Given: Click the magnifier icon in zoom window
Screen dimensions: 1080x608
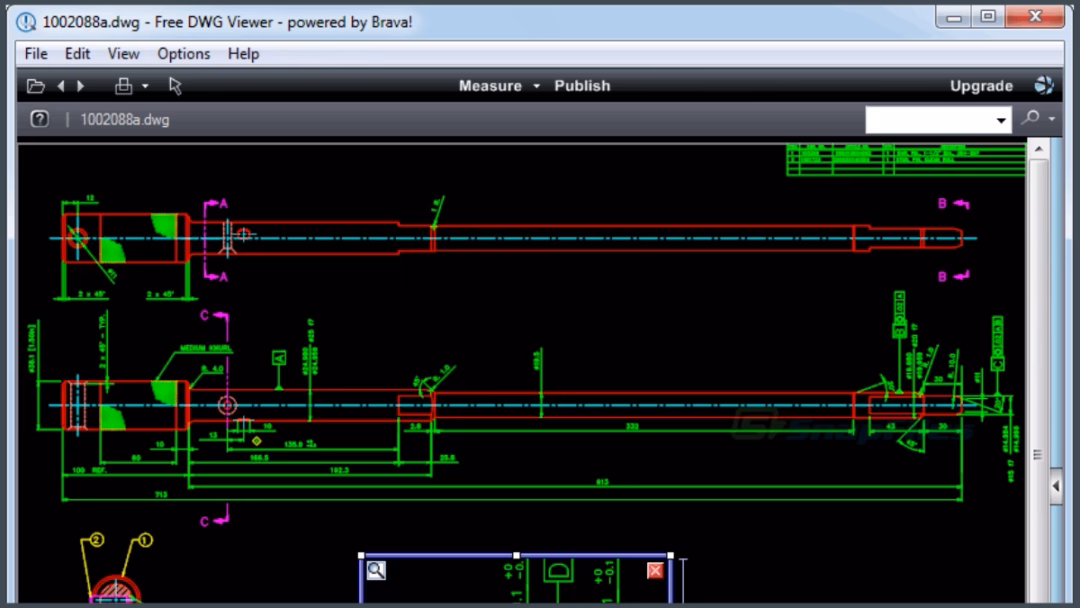Looking at the screenshot, I should coord(376,570).
